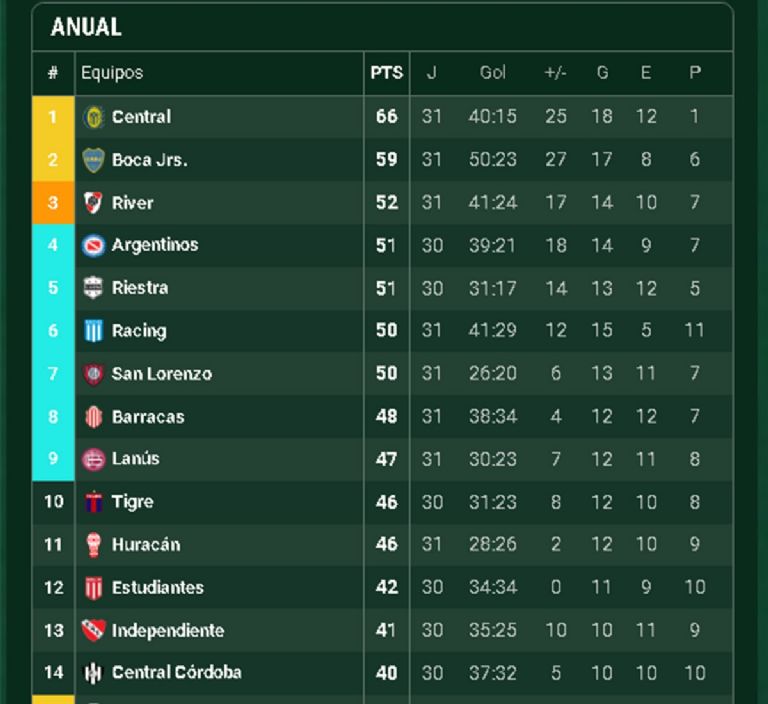768x704 pixels.
Task: Click the San Lorenzo badge icon
Action: [x=93, y=374]
